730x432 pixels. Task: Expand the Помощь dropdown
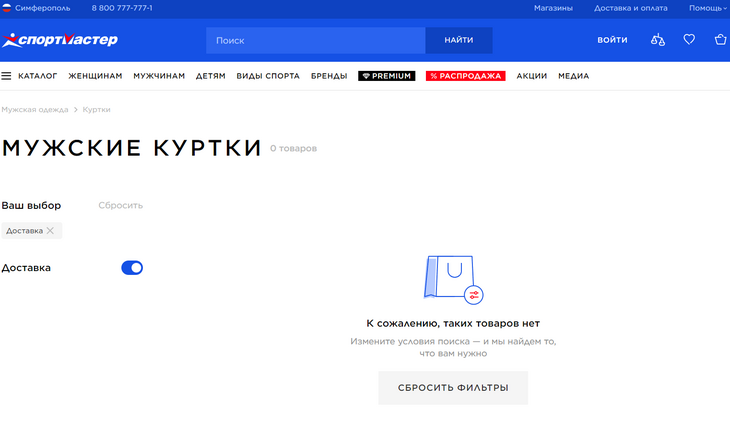[x=708, y=8]
